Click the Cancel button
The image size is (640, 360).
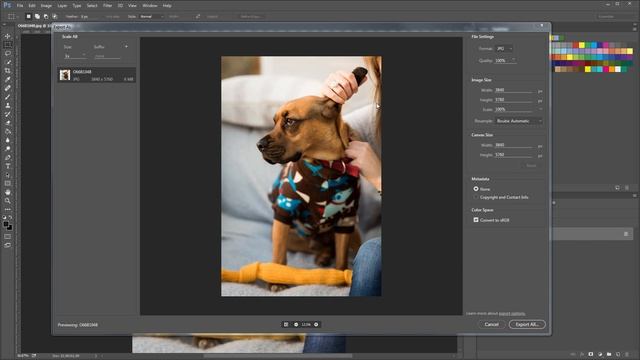(x=491, y=324)
